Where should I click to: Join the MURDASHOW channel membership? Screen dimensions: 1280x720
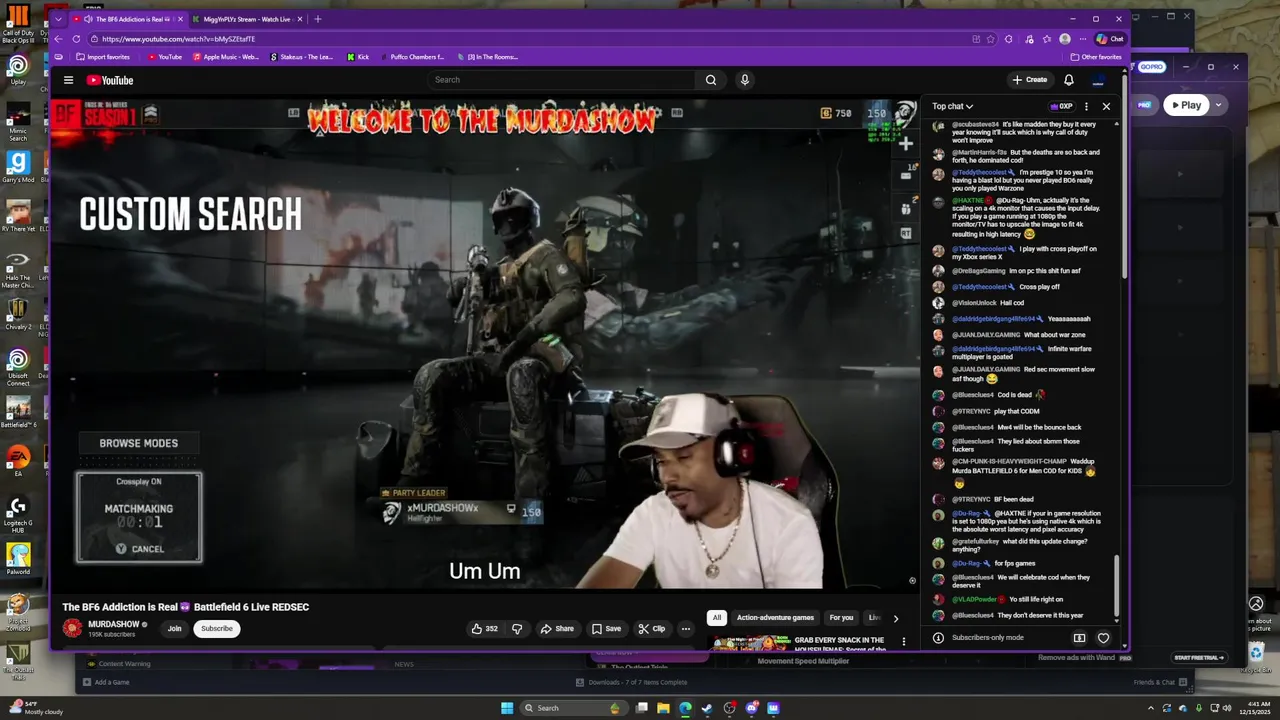click(x=174, y=629)
